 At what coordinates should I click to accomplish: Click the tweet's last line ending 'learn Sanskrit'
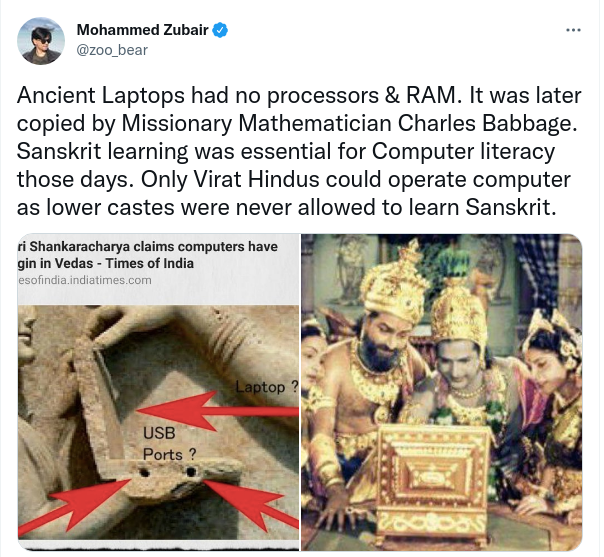[x=287, y=208]
